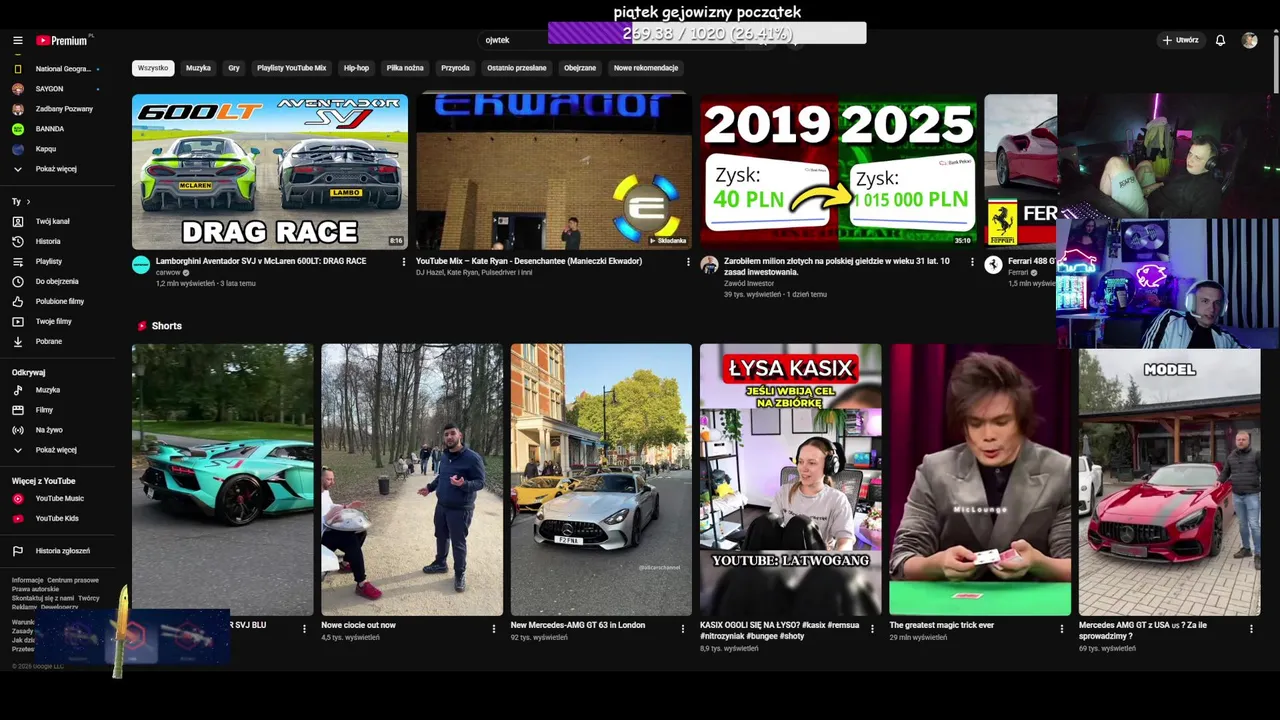The width and height of the screenshot is (1280, 720).
Task: Open Do obejrzenia watch later icon
Action: (x=18, y=281)
